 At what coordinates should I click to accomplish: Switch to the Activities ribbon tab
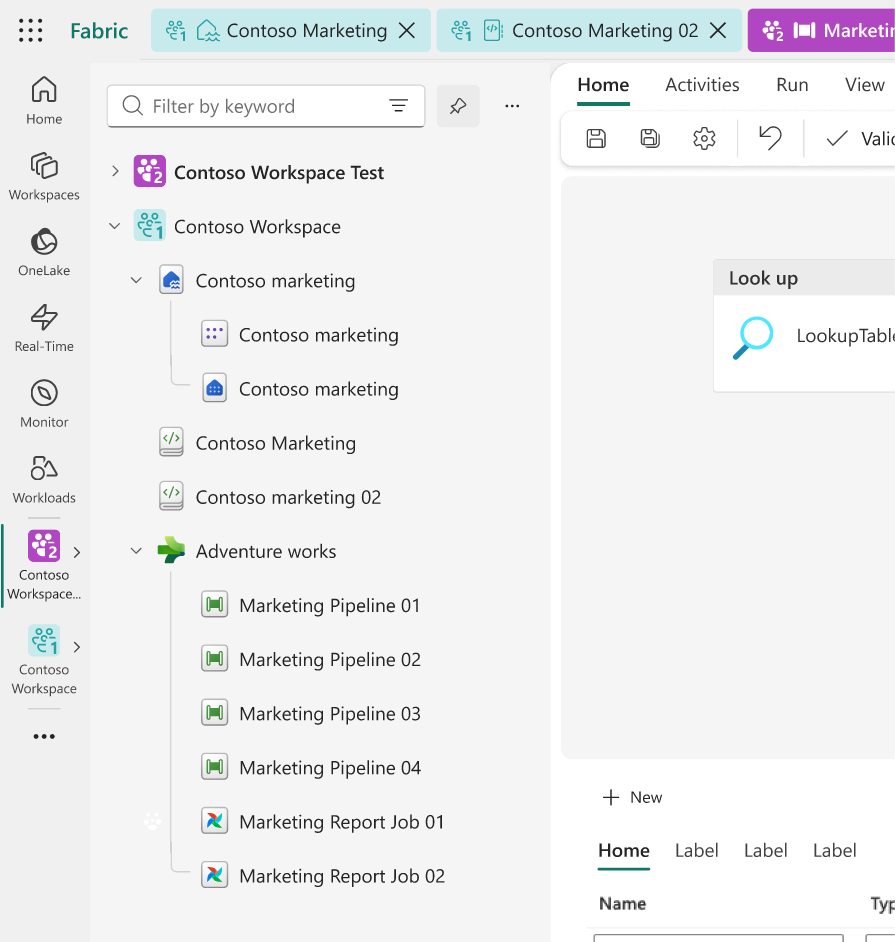[x=702, y=85]
